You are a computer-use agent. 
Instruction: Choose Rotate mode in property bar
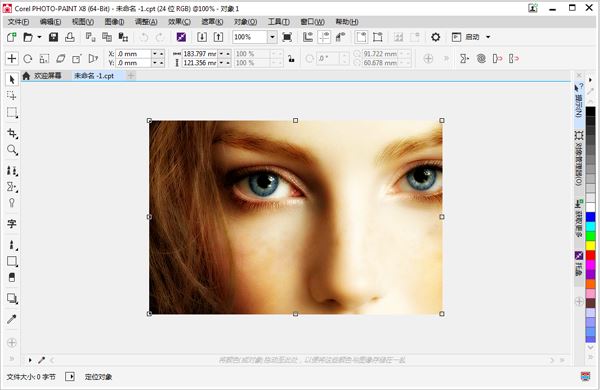click(28, 59)
